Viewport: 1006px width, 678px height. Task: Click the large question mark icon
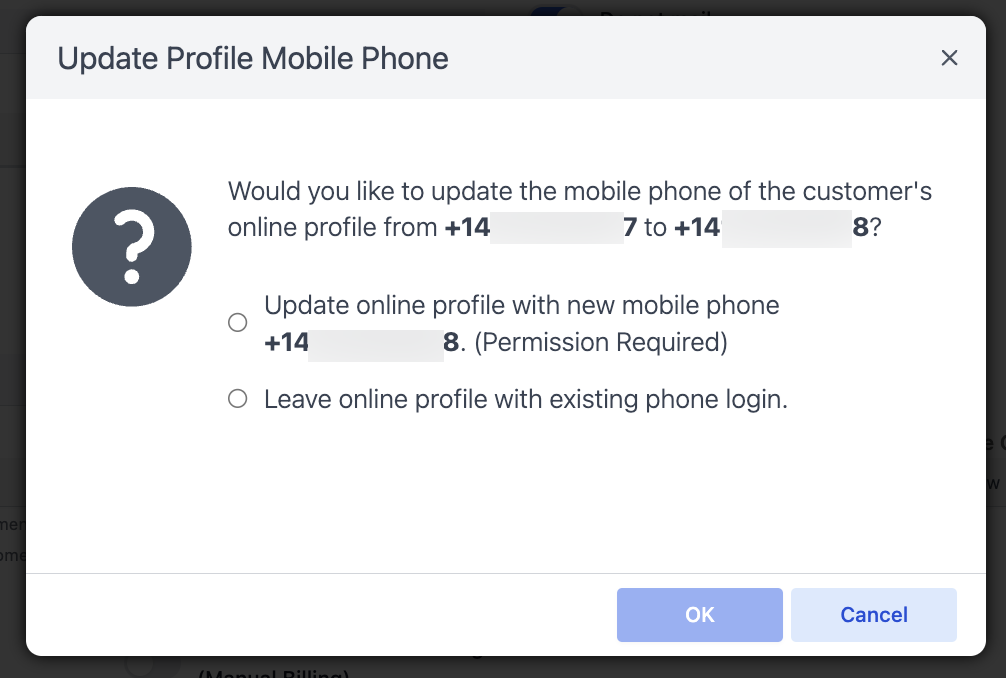coord(132,246)
